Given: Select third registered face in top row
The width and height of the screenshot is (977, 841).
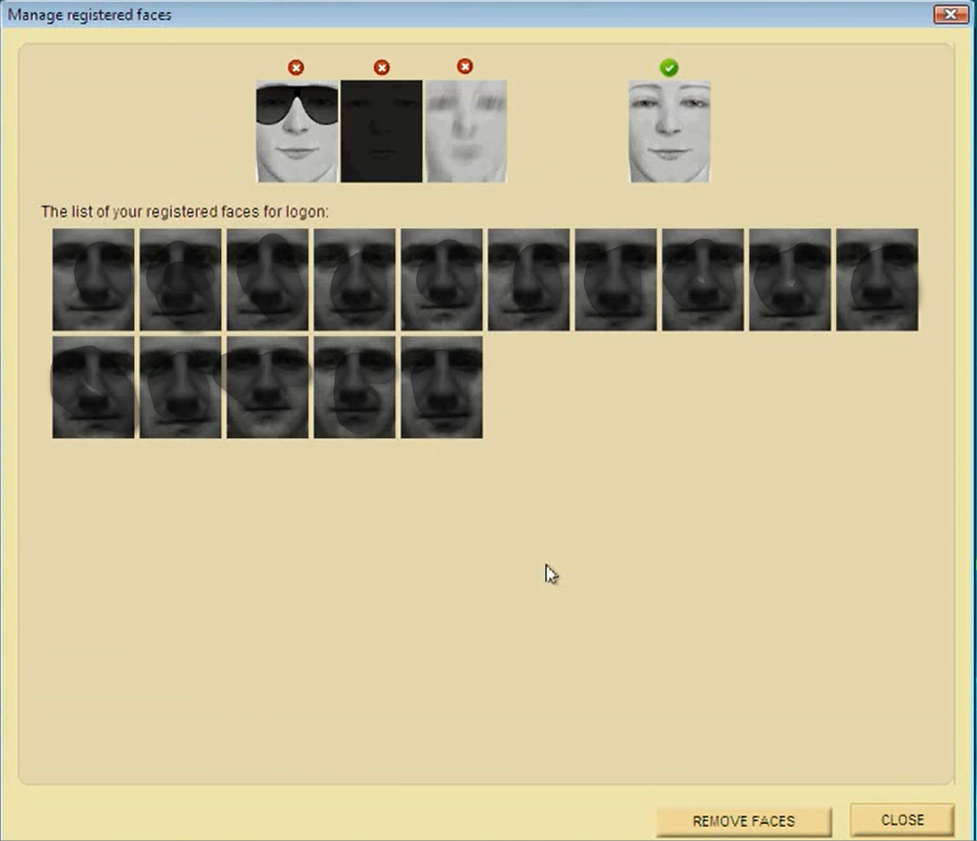Looking at the screenshot, I should (267, 280).
